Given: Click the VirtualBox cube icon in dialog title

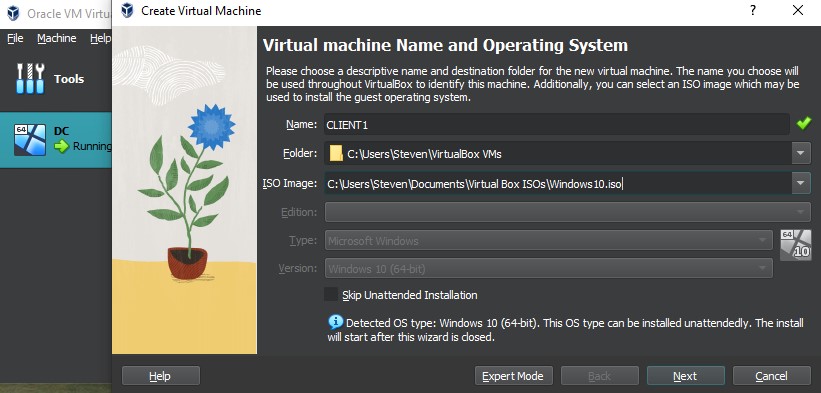Looking at the screenshot, I should click(x=127, y=10).
